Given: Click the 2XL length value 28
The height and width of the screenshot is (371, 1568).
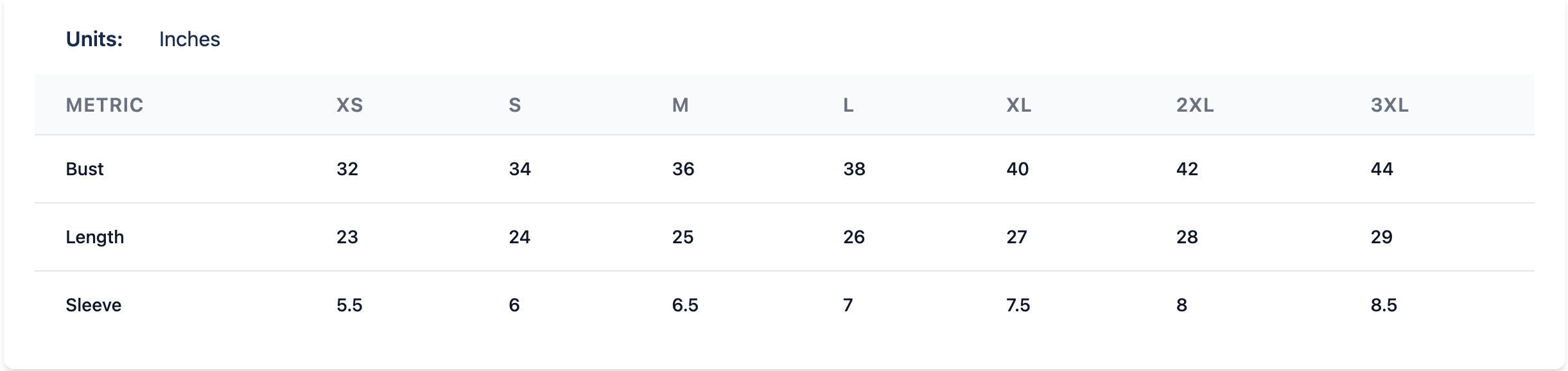Looking at the screenshot, I should point(1187,237).
